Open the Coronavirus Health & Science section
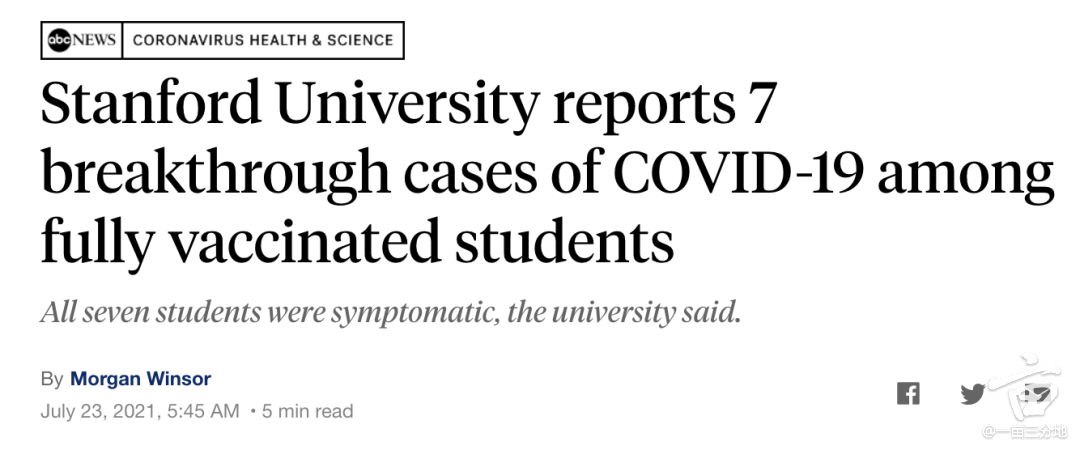Image resolution: width=1080 pixels, height=450 pixels. coord(262,40)
